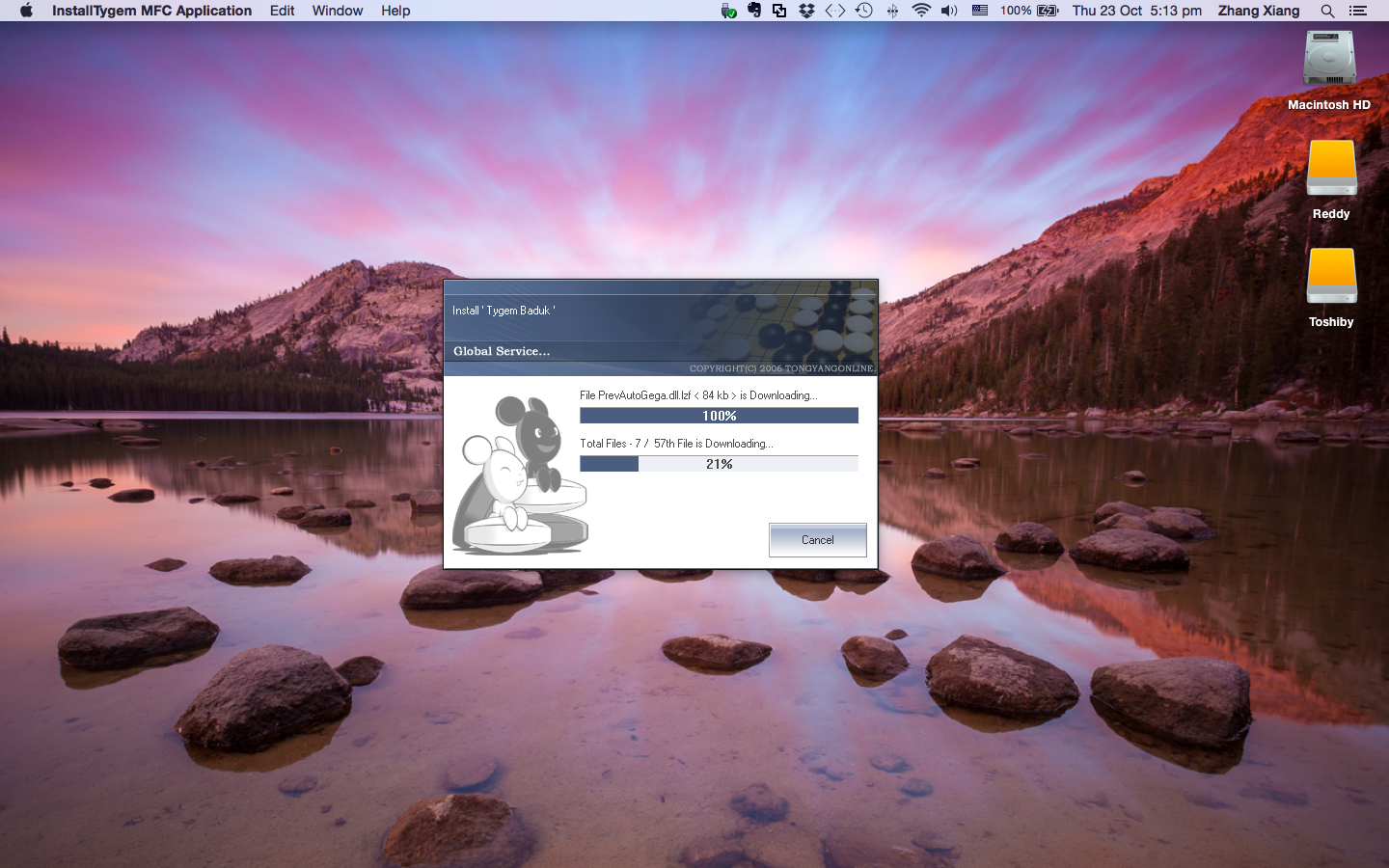This screenshot has width=1389, height=868.
Task: Mute the system volume
Action: click(948, 11)
